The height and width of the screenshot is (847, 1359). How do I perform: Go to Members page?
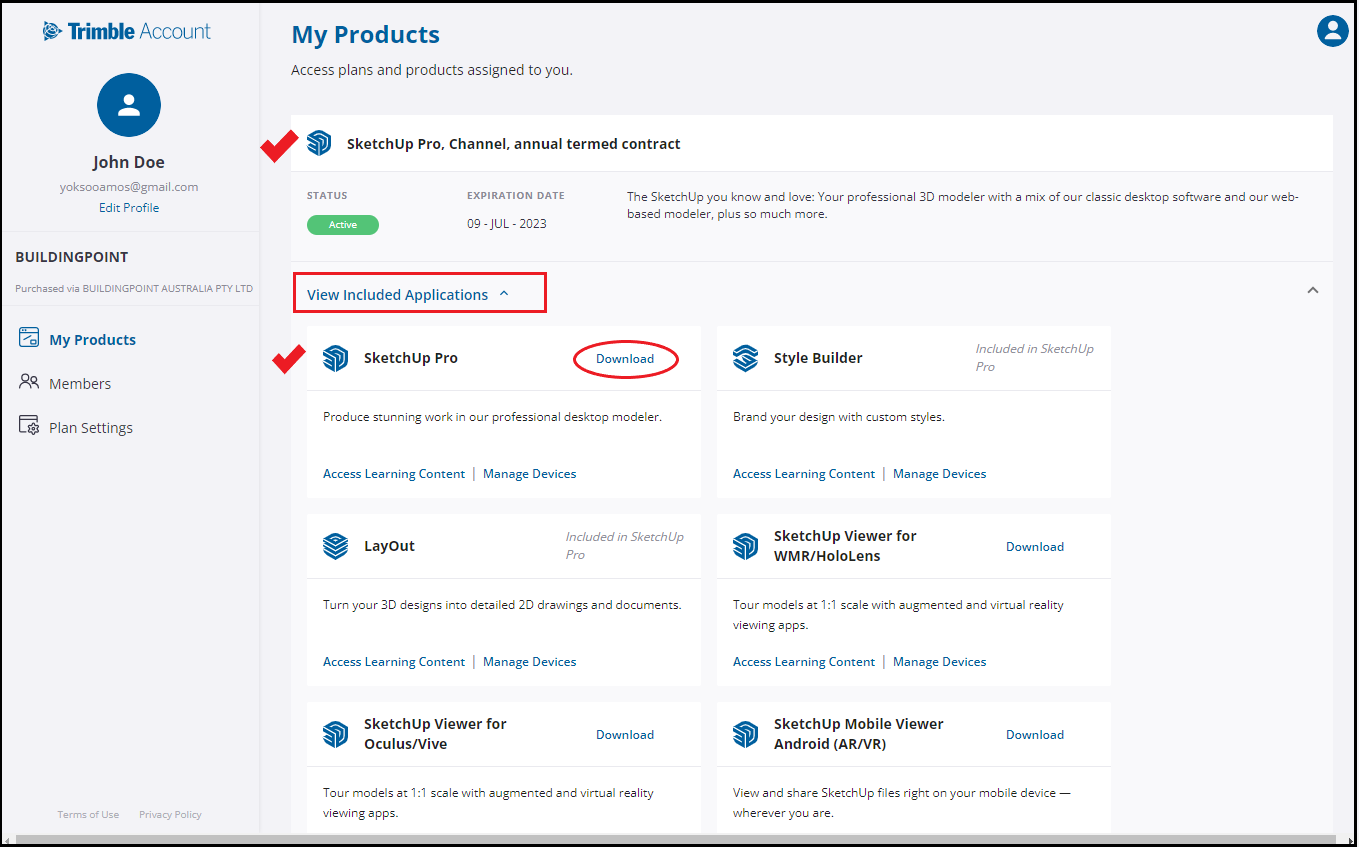(x=80, y=384)
